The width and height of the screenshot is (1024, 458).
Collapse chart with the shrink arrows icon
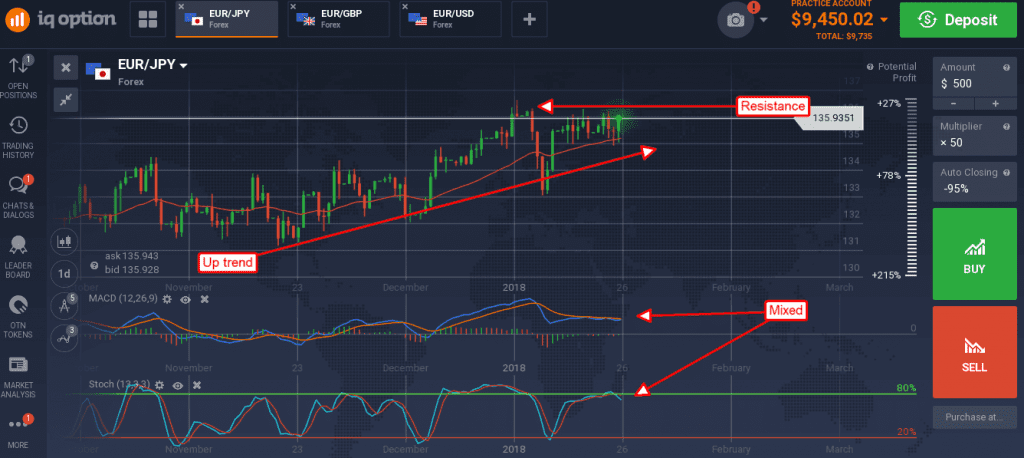pos(65,99)
